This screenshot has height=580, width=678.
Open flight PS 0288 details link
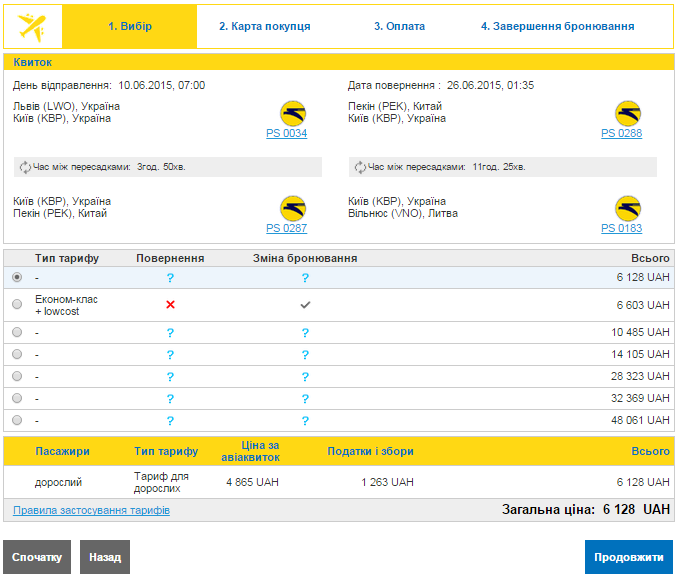click(621, 133)
